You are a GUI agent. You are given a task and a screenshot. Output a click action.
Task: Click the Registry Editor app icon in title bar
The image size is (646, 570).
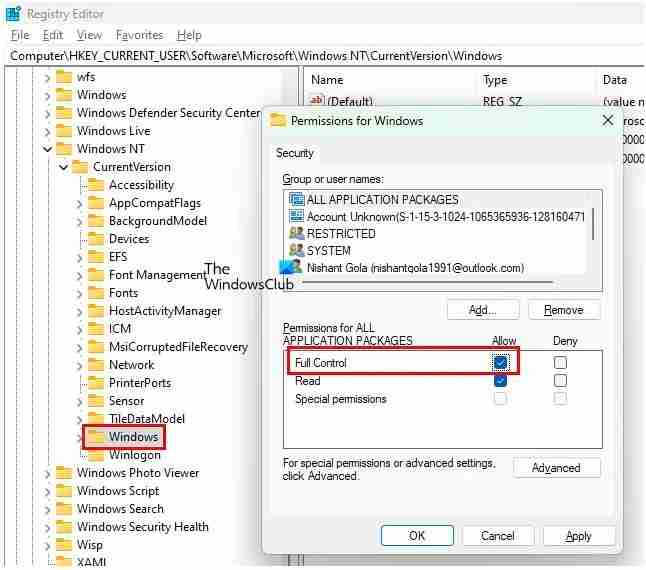pyautogui.click(x=13, y=14)
